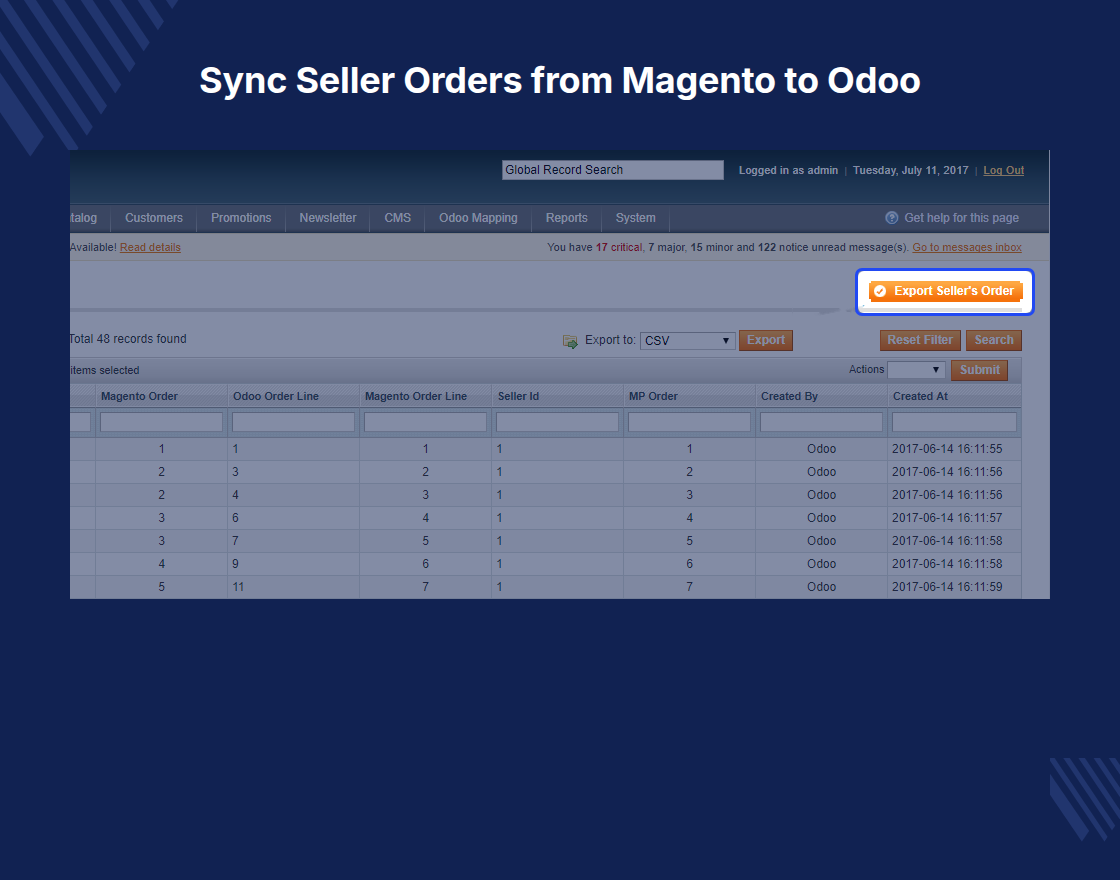Click the Total 48 records found text

pos(128,339)
